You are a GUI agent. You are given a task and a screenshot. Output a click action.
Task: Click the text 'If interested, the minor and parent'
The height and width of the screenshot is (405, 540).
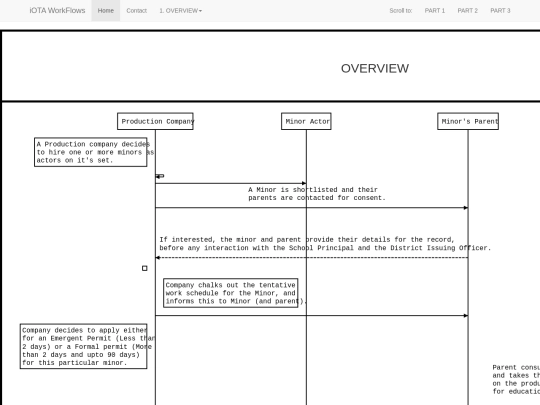pos(325,244)
